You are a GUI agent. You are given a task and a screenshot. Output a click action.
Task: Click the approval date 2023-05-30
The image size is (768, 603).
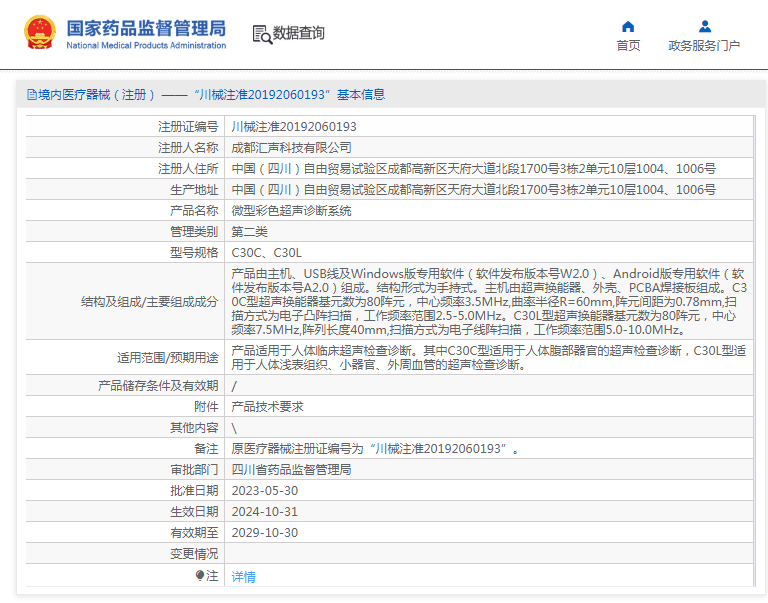264,491
